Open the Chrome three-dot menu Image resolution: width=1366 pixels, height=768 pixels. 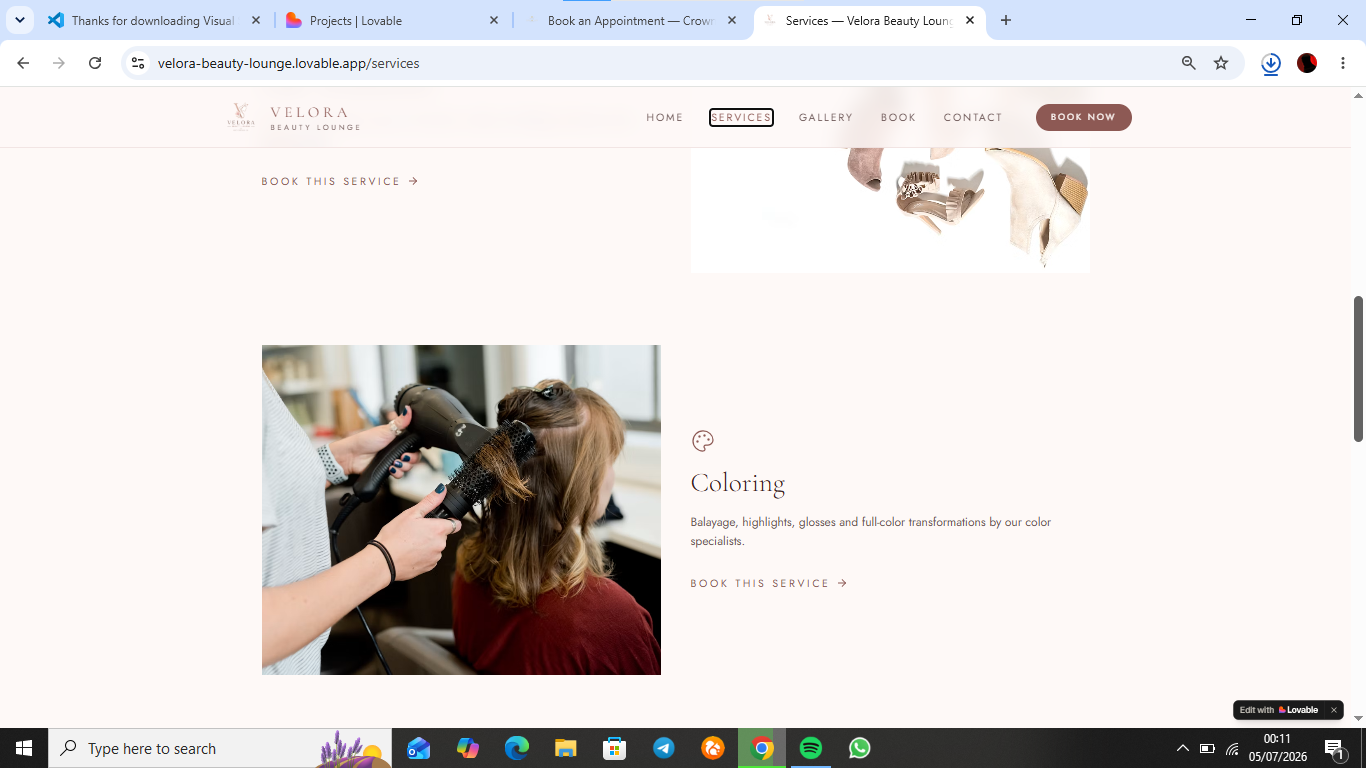(x=1343, y=63)
